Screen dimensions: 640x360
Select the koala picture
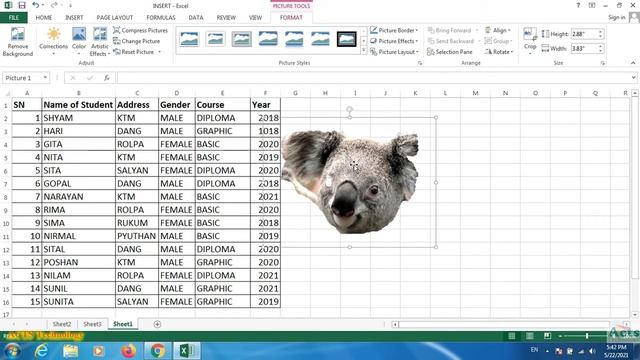[350, 182]
